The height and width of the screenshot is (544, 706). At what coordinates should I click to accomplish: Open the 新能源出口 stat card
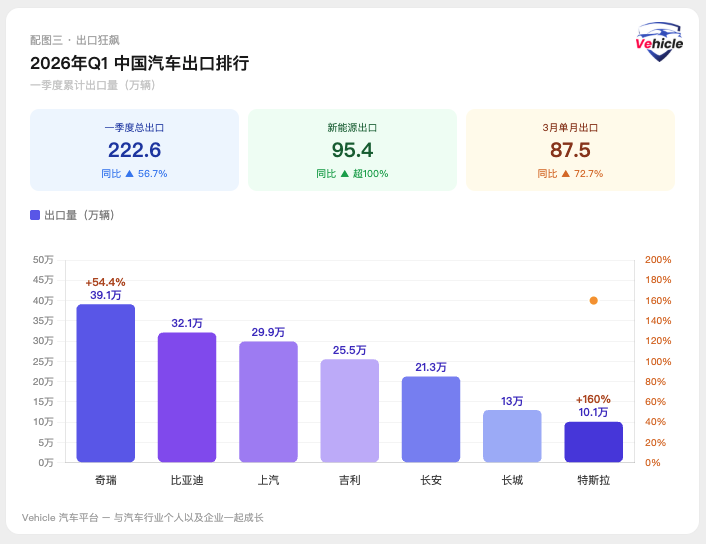click(x=352, y=150)
